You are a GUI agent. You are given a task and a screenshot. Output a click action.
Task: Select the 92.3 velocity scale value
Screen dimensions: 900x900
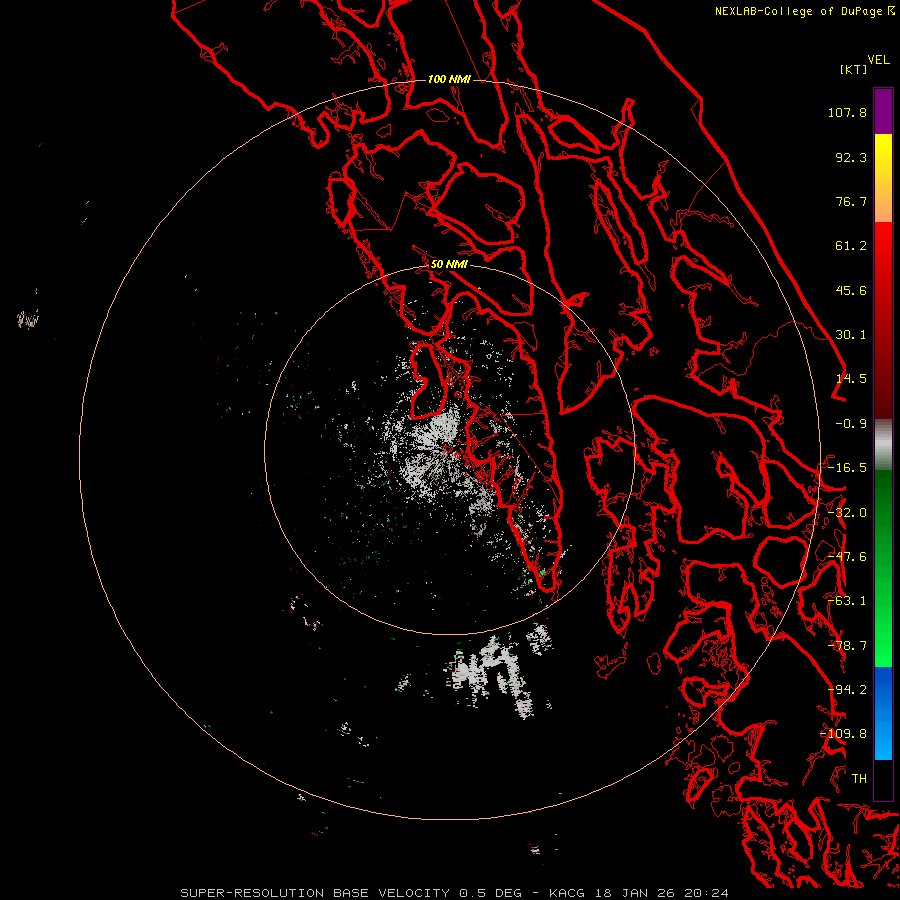point(851,157)
